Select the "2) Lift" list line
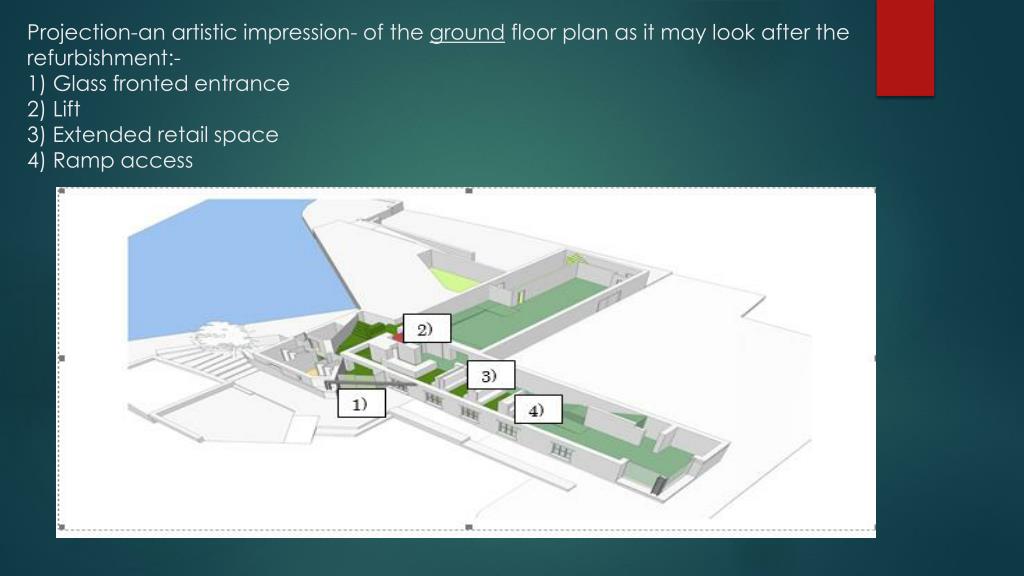This screenshot has height=576, width=1024. coord(54,109)
